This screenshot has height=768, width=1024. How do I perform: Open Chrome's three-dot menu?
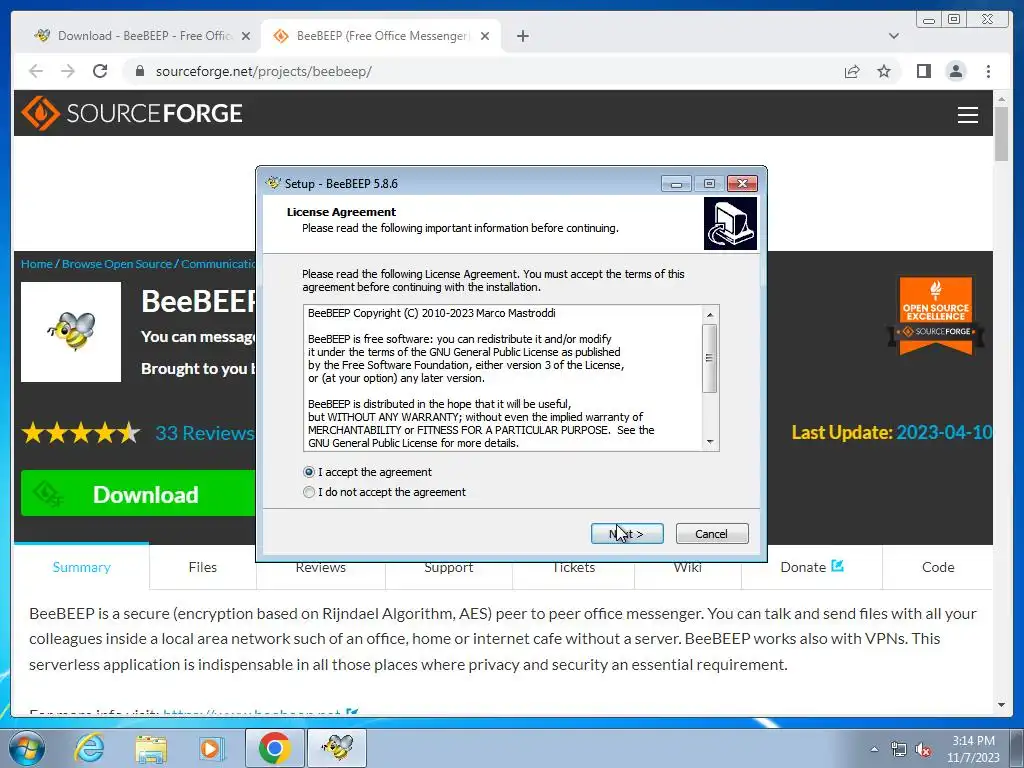click(x=988, y=71)
